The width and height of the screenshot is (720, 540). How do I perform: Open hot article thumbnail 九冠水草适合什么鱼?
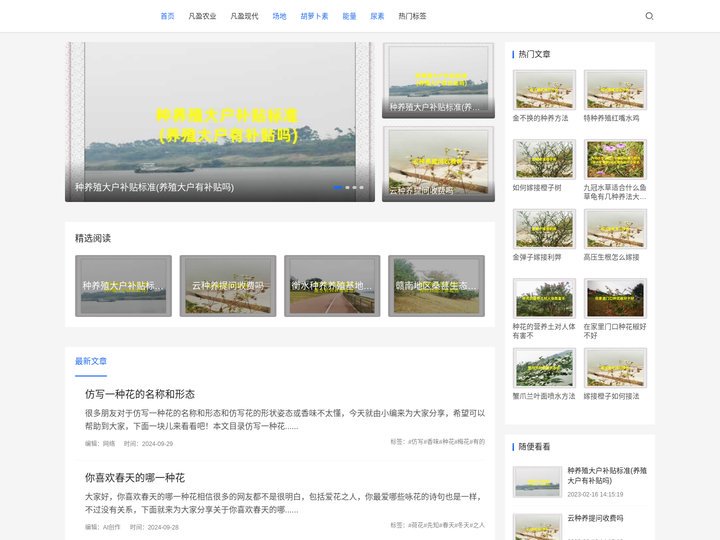click(x=615, y=159)
